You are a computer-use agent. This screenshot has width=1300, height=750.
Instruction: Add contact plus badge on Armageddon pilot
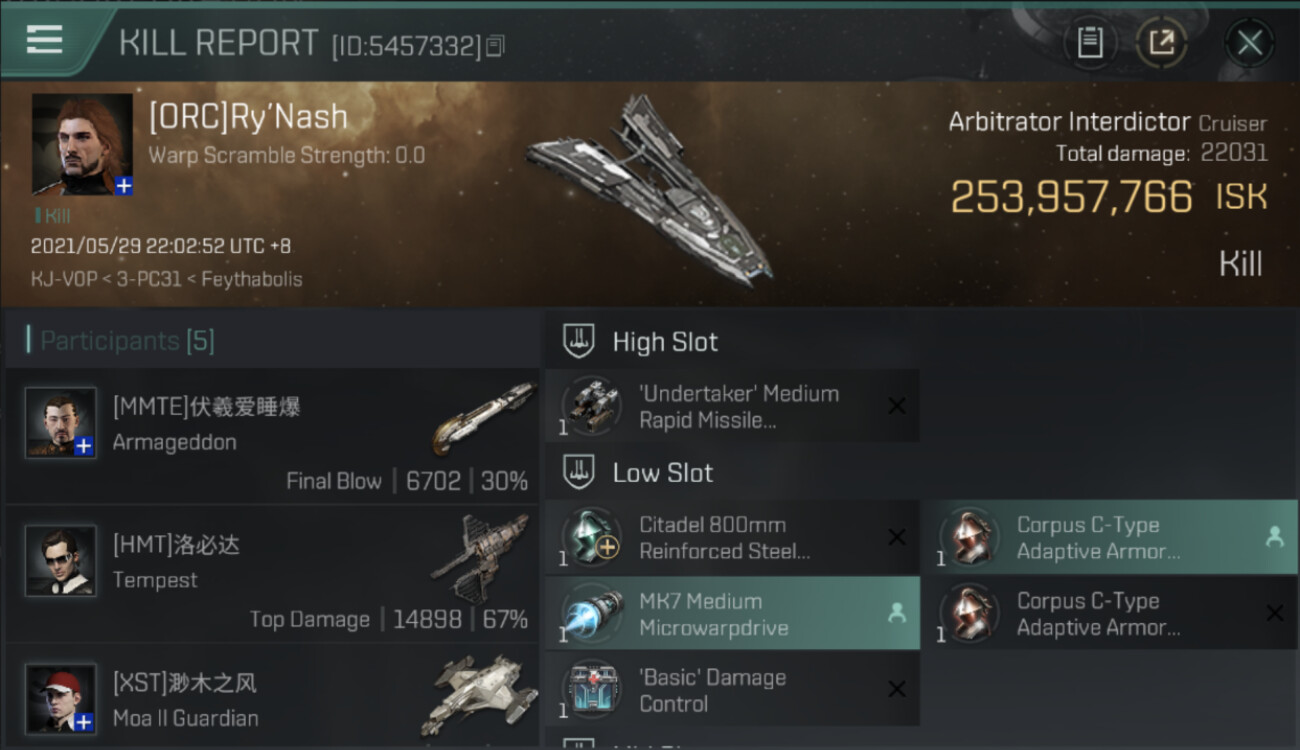[x=84, y=447]
